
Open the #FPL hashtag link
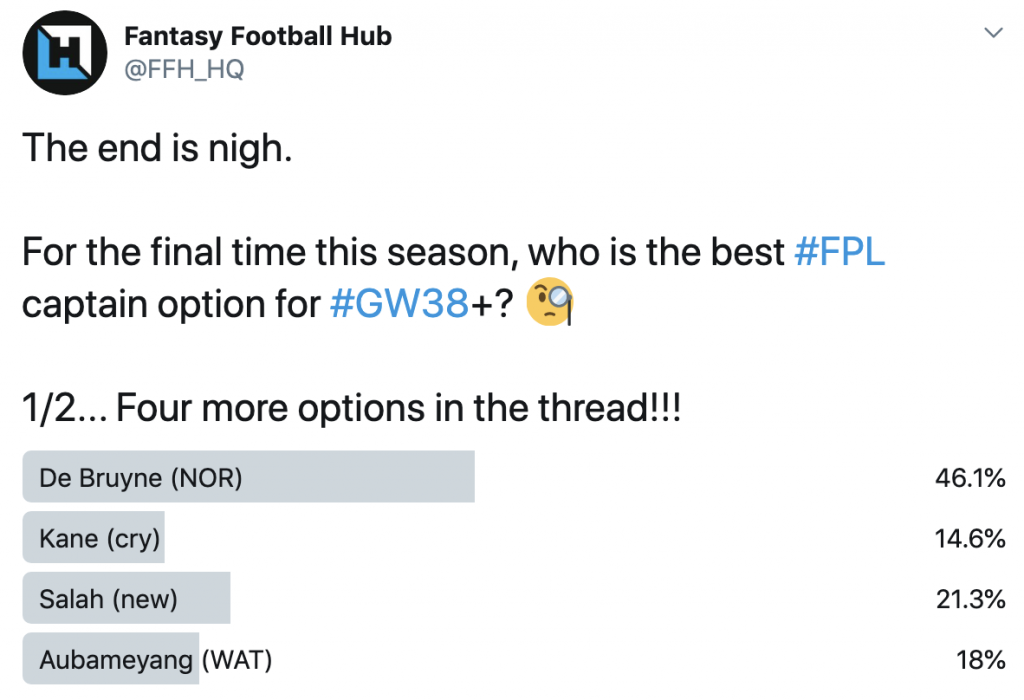839,252
